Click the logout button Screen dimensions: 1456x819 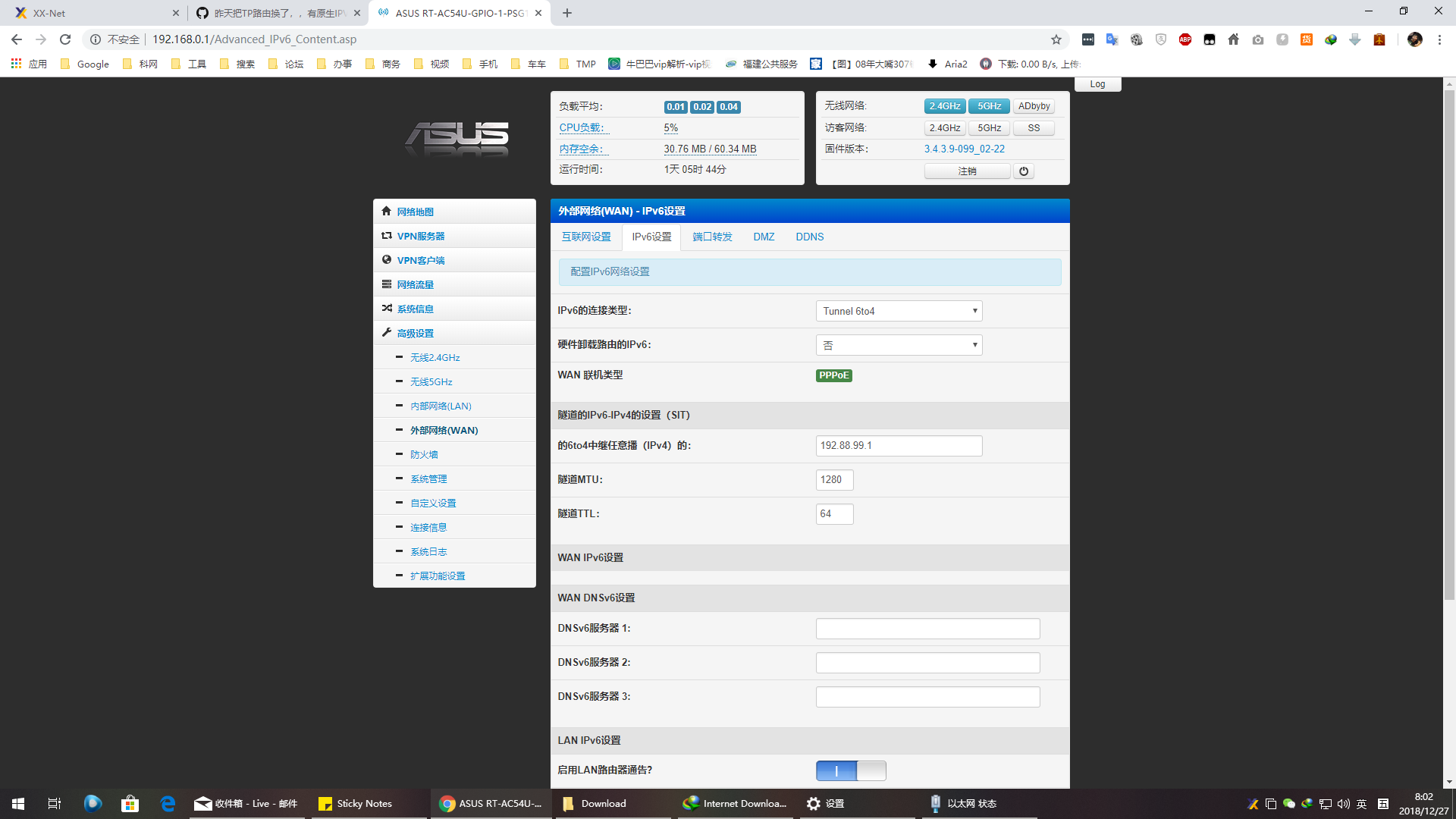coord(967,171)
